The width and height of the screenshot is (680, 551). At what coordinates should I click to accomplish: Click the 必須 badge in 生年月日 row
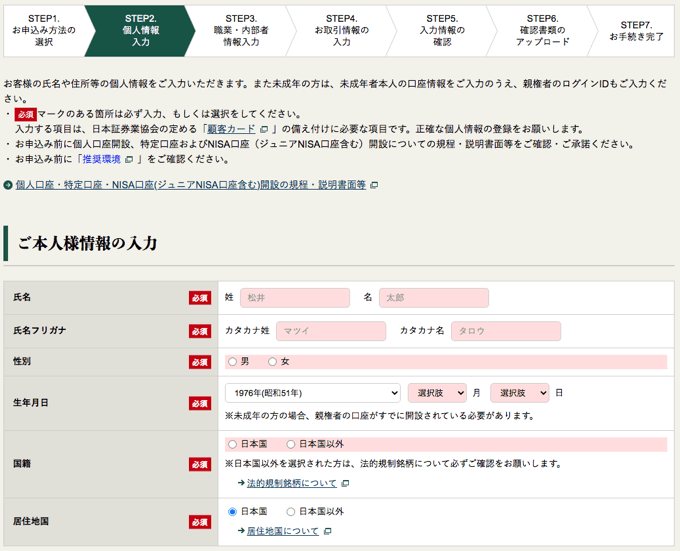(200, 403)
